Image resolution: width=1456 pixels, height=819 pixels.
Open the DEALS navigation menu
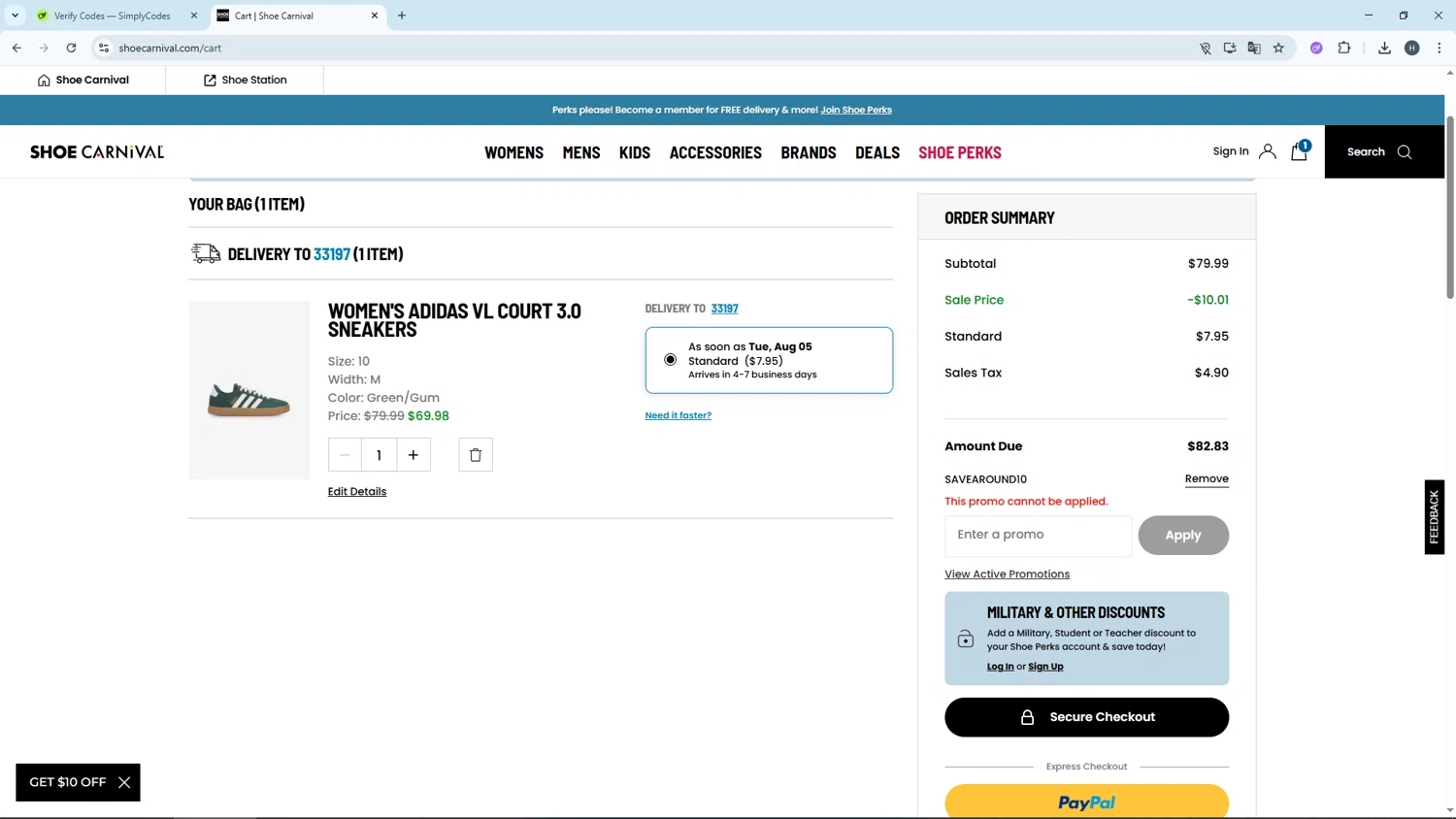tap(877, 152)
